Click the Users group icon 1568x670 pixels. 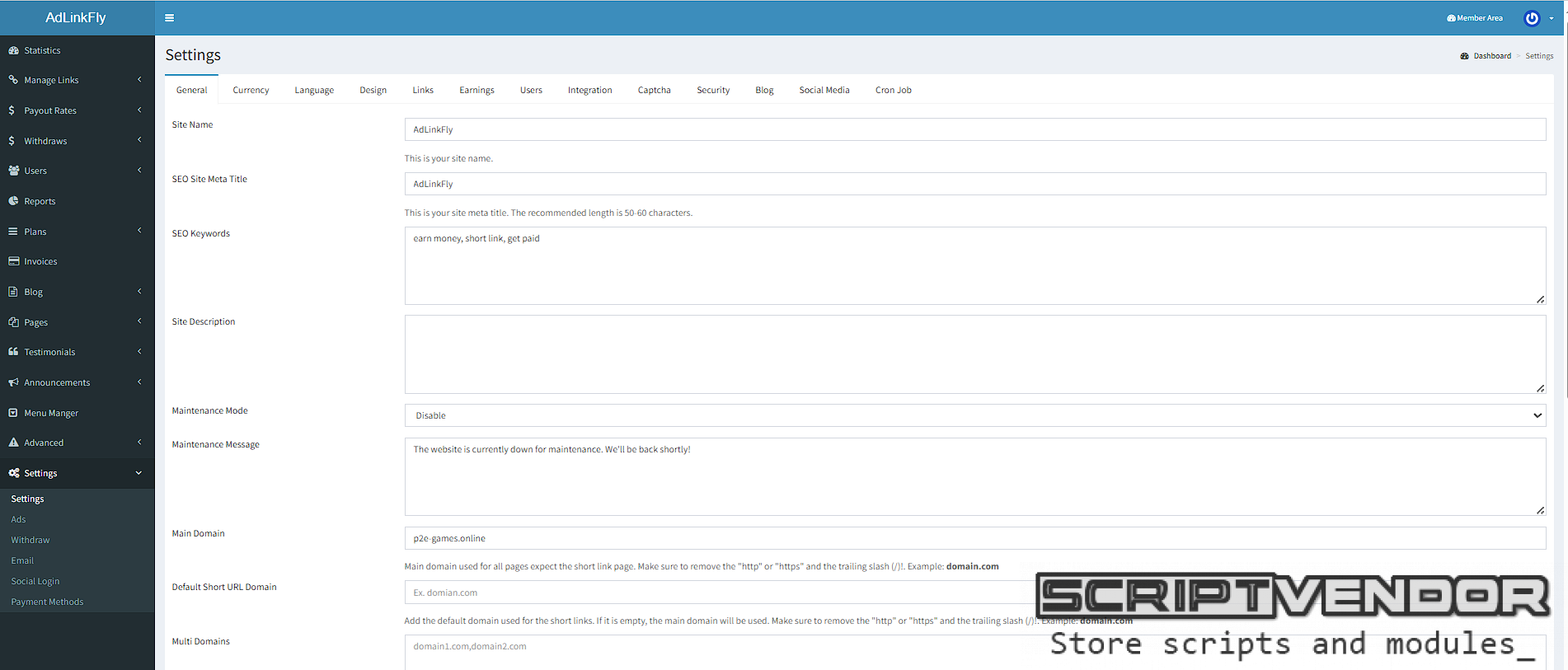tap(13, 171)
